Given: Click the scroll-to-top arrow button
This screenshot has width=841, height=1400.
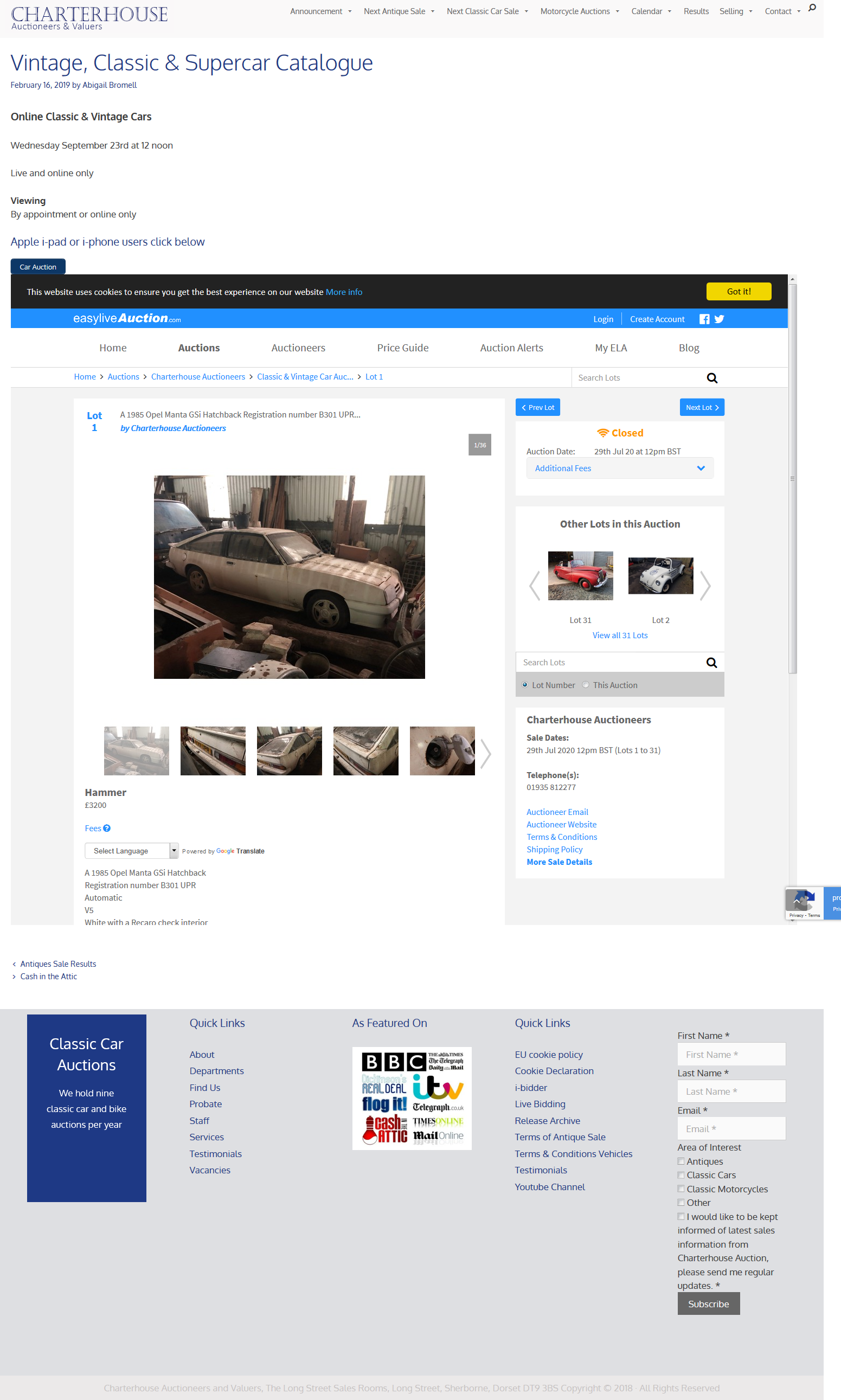Looking at the screenshot, I should coord(796,900).
